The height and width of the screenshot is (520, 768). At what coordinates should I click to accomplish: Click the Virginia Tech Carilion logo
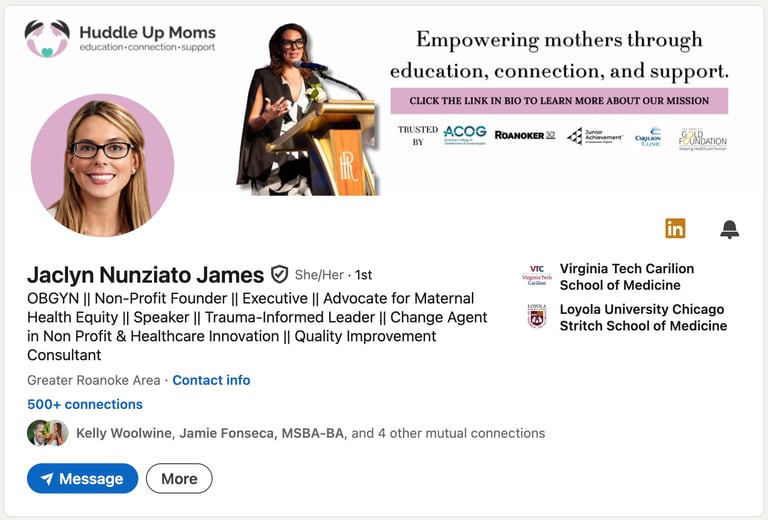pyautogui.click(x=537, y=277)
